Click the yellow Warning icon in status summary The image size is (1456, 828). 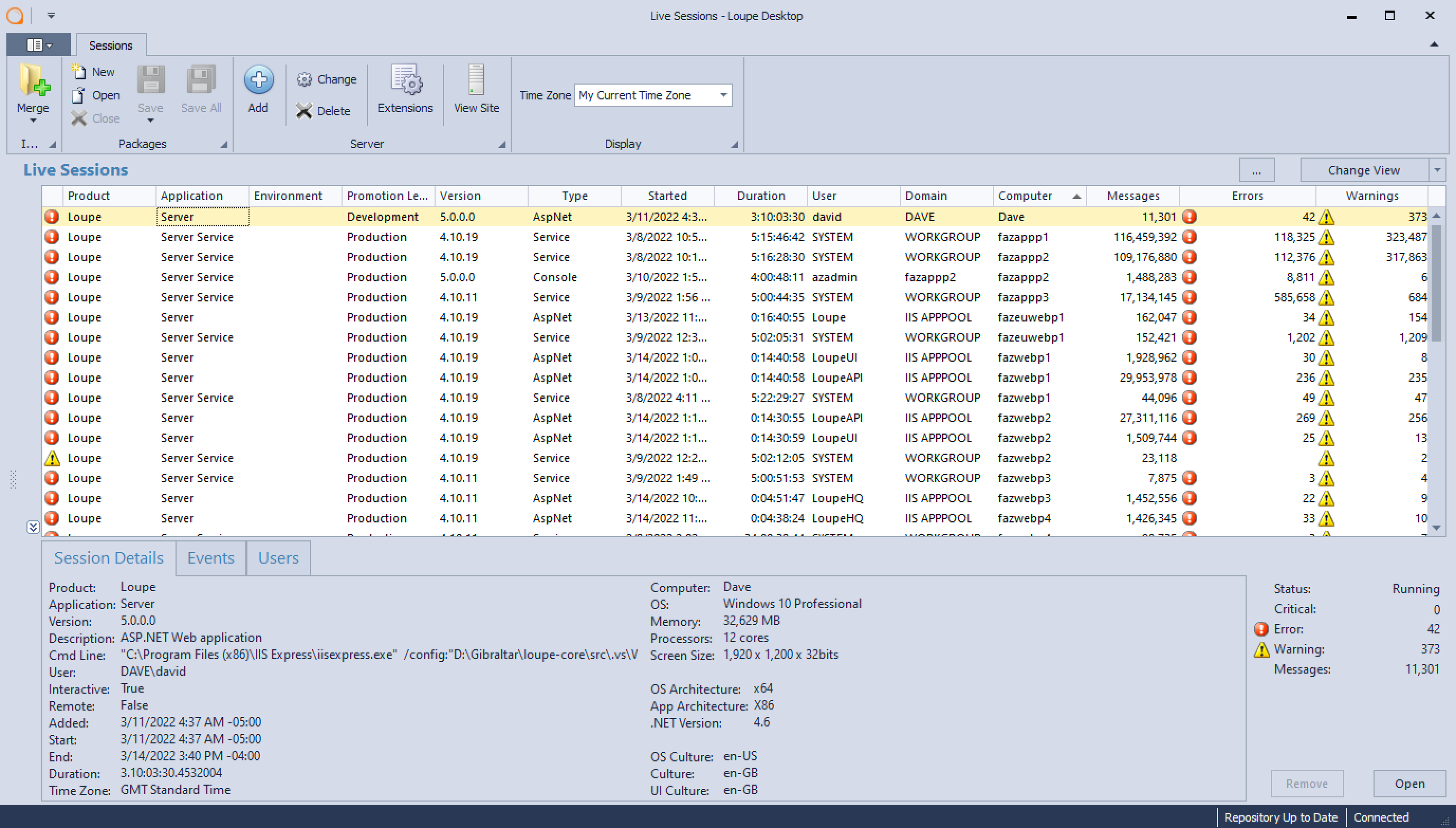[1261, 649]
